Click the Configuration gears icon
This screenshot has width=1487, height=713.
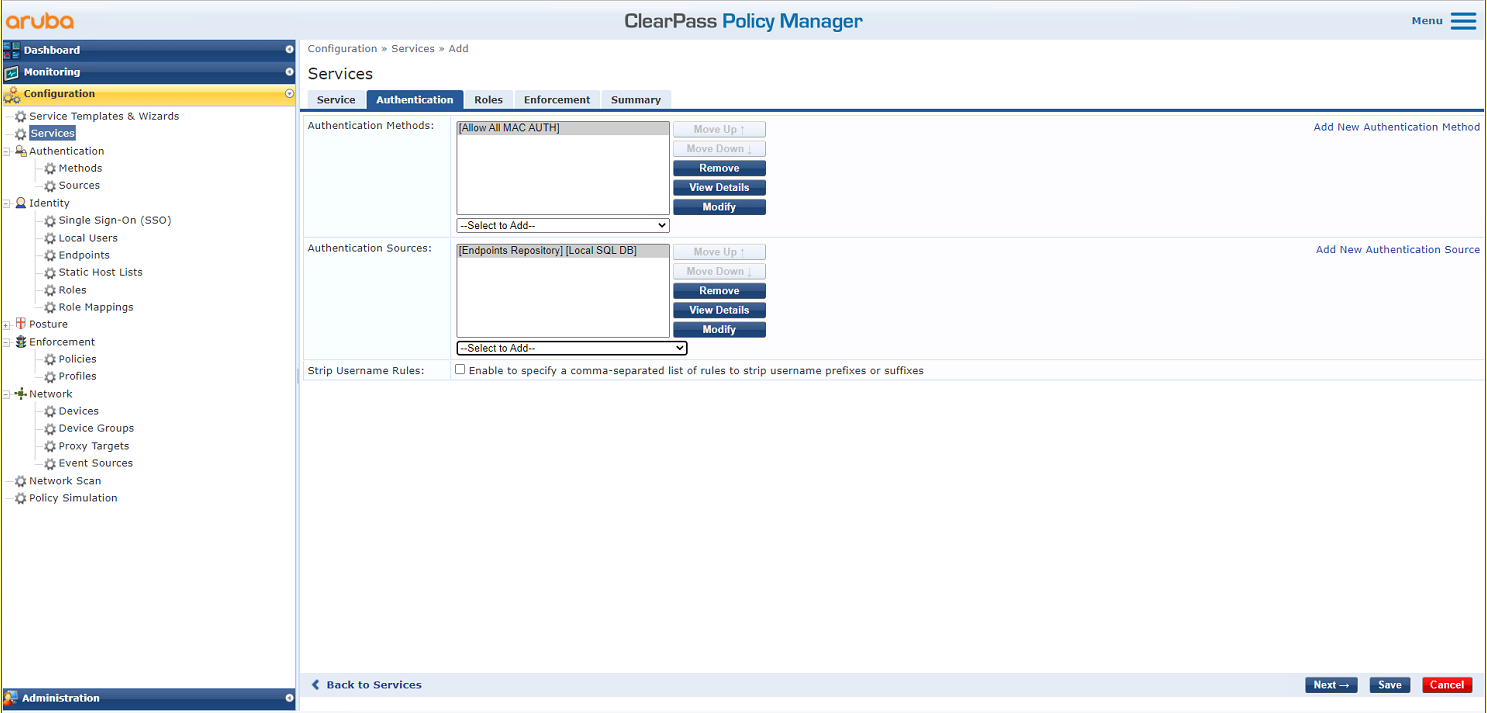click(12, 94)
